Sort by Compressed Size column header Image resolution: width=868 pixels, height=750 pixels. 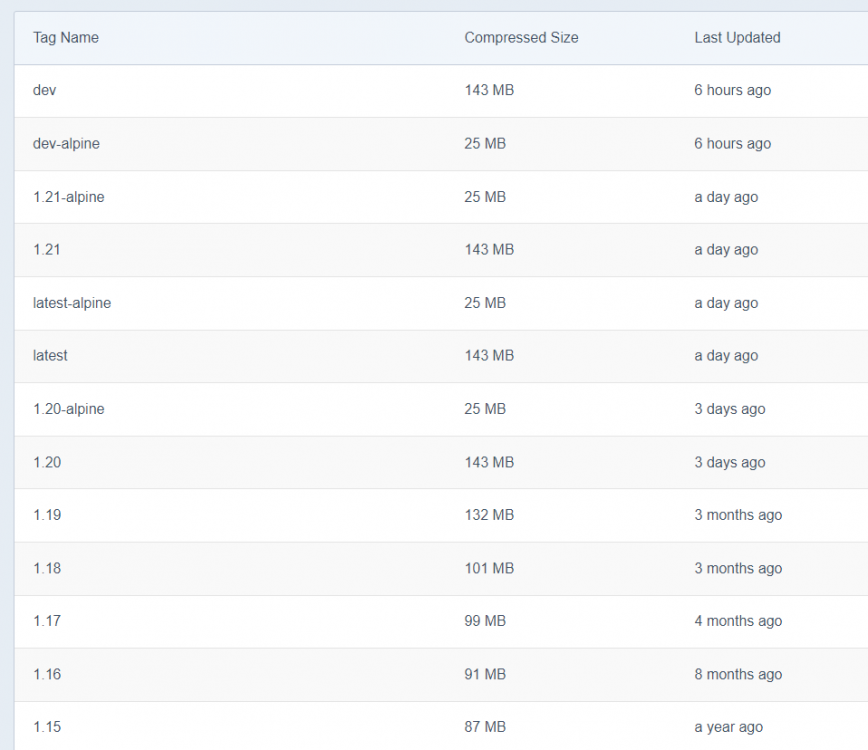[x=521, y=38]
